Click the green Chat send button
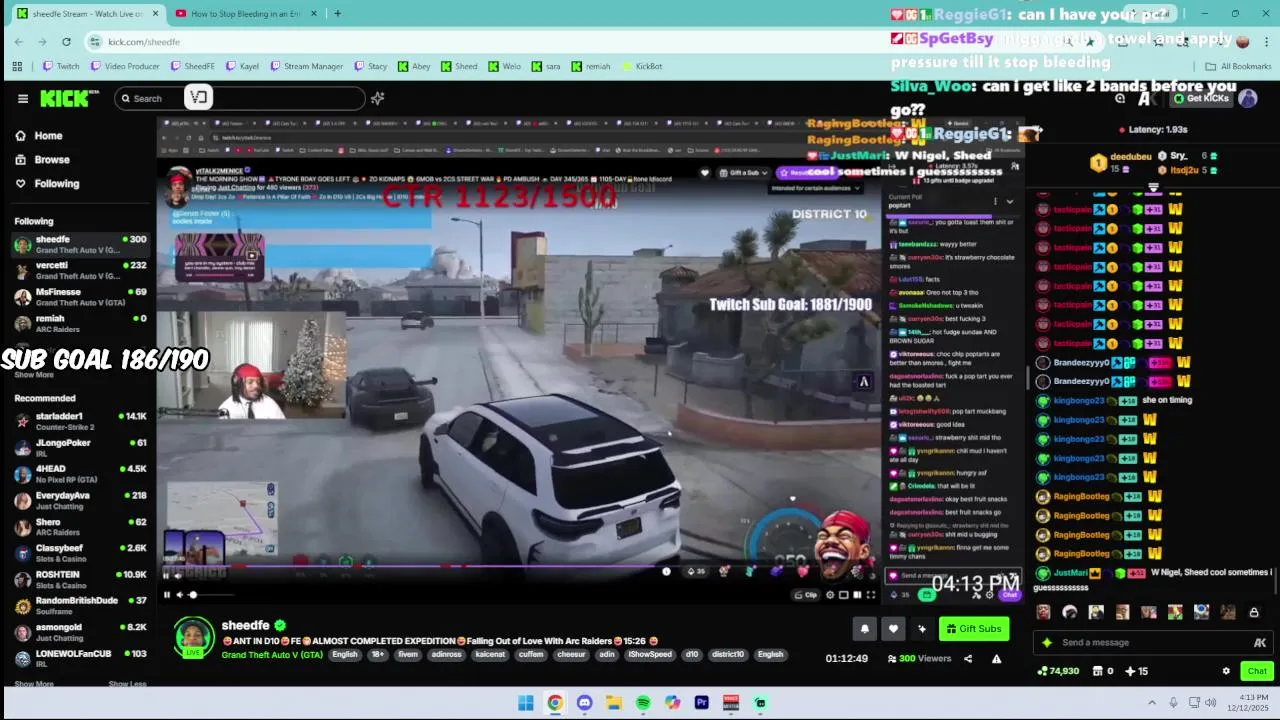The width and height of the screenshot is (1280, 720). tap(1257, 671)
